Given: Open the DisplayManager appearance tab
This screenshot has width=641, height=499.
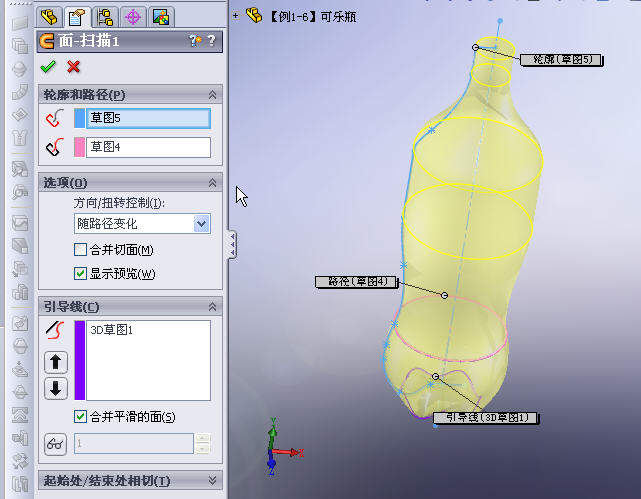Looking at the screenshot, I should (161, 17).
